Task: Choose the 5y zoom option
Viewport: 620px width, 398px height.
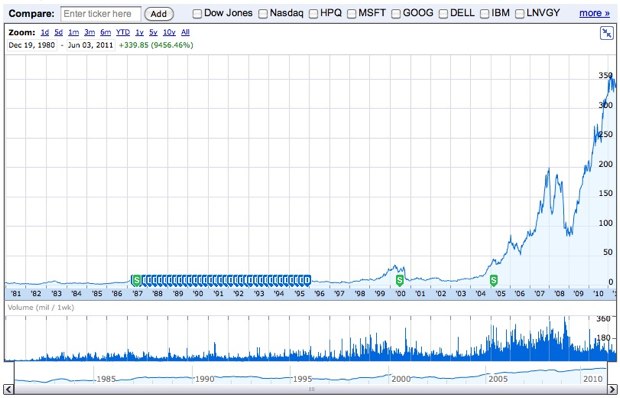Action: pyautogui.click(x=153, y=32)
